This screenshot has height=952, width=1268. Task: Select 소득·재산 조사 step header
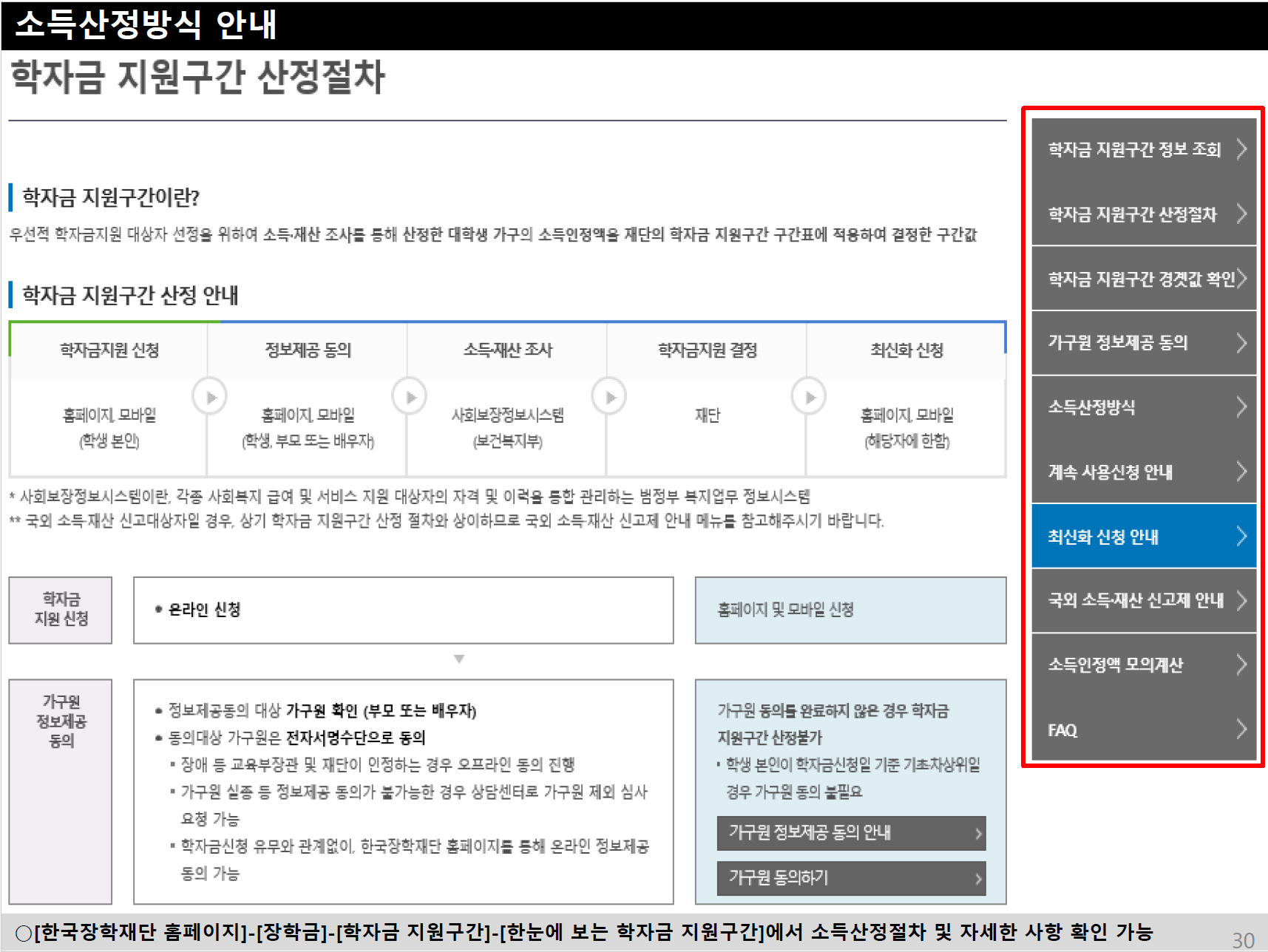tap(508, 350)
